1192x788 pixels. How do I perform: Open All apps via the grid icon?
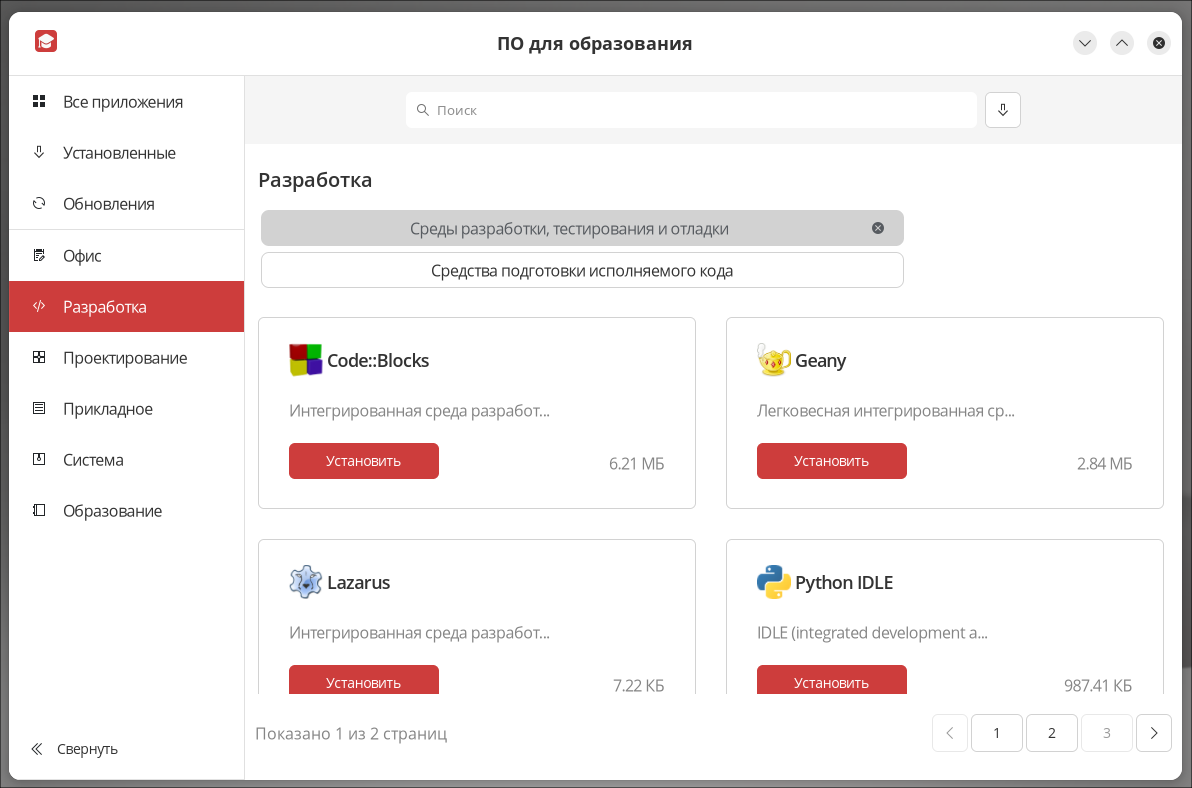(x=39, y=101)
